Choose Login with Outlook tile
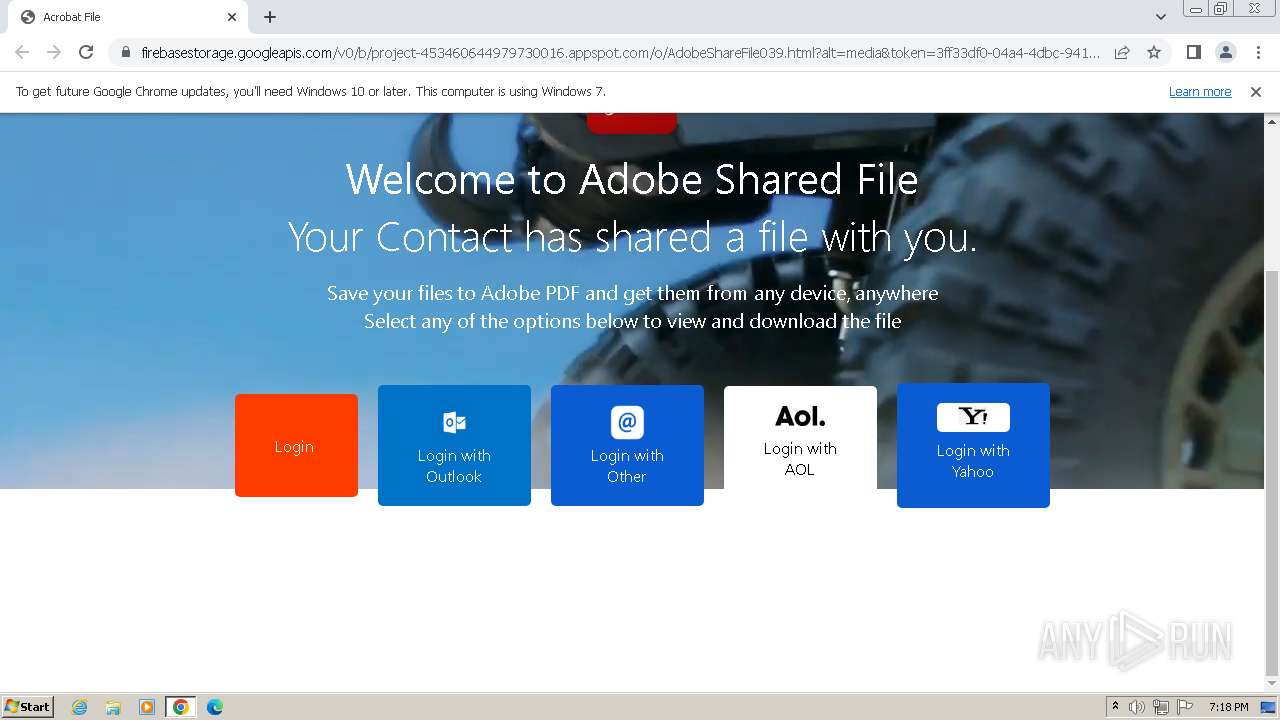This screenshot has height=720, width=1280. 454,445
